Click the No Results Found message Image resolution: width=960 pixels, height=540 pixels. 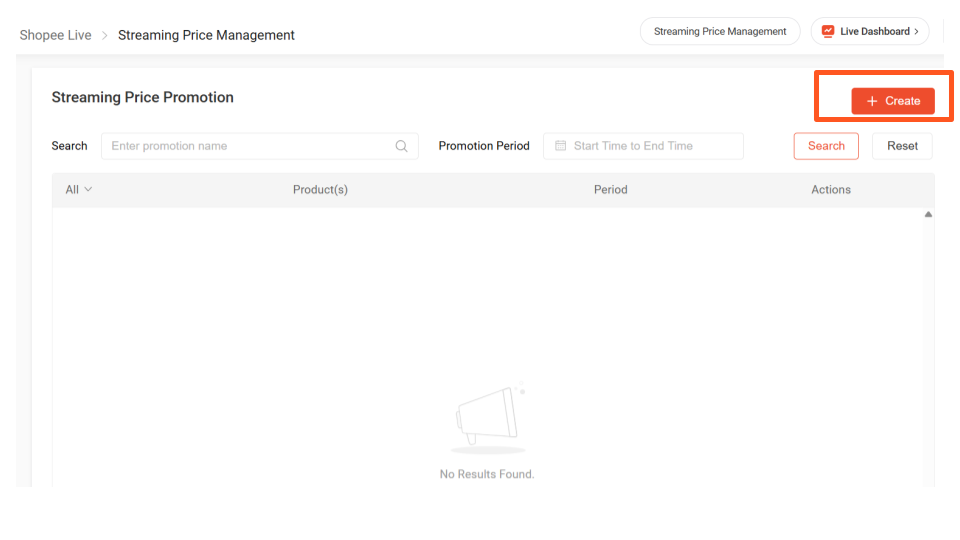(x=487, y=474)
